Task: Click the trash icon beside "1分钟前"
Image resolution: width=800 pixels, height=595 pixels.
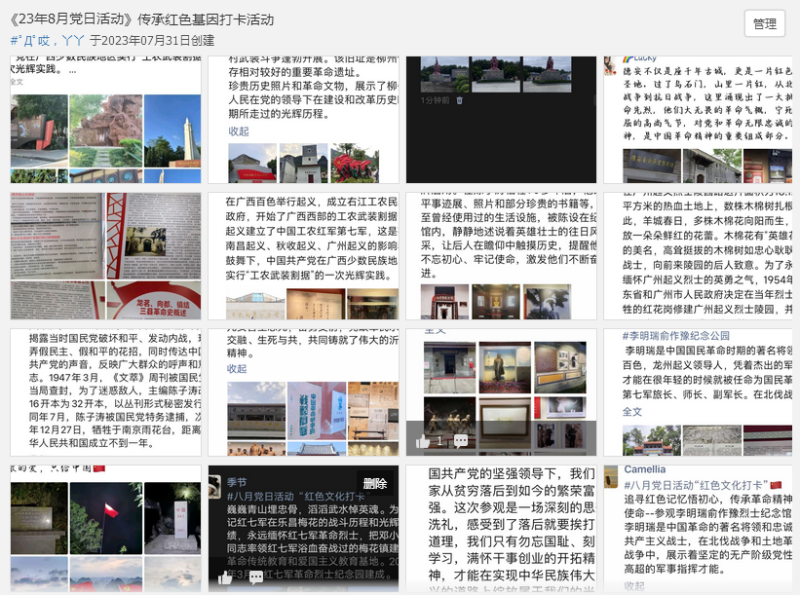Action: [459, 100]
